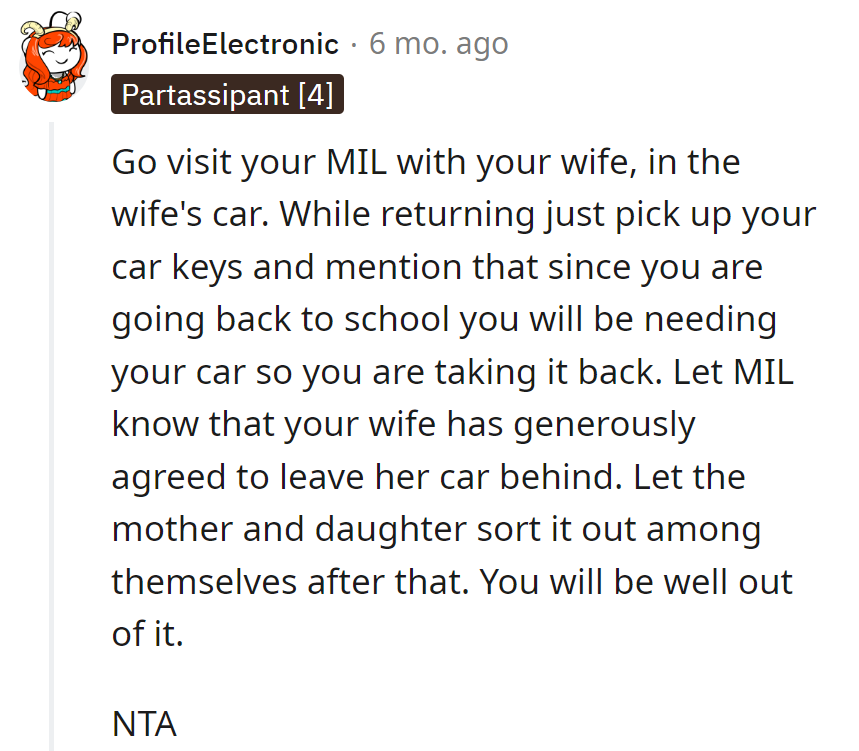Select the line 'mother and daughter sort it out'
Image resolution: width=859 pixels, height=751 pixels.
[x=437, y=530]
